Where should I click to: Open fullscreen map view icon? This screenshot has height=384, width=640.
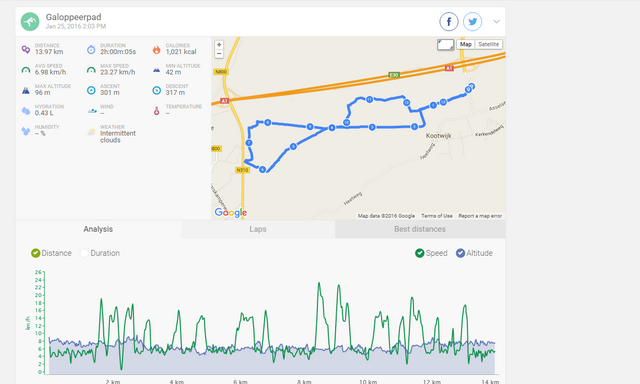pyautogui.click(x=445, y=44)
